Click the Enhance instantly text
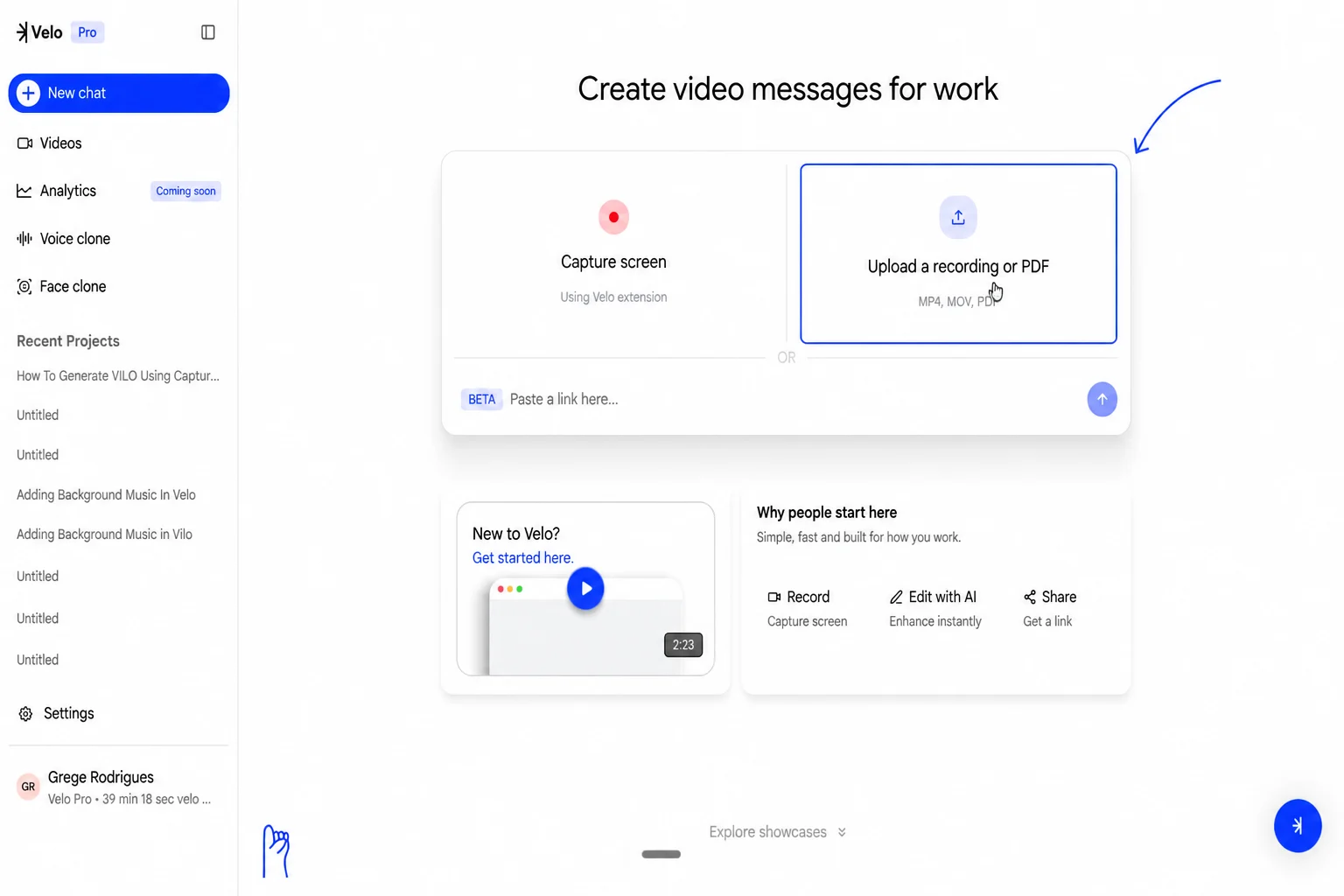Screen dimensions: 1344x896 [935, 621]
